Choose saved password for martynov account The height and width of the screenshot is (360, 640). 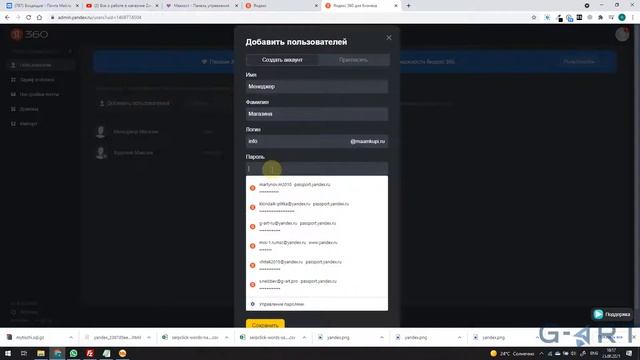(x=317, y=188)
